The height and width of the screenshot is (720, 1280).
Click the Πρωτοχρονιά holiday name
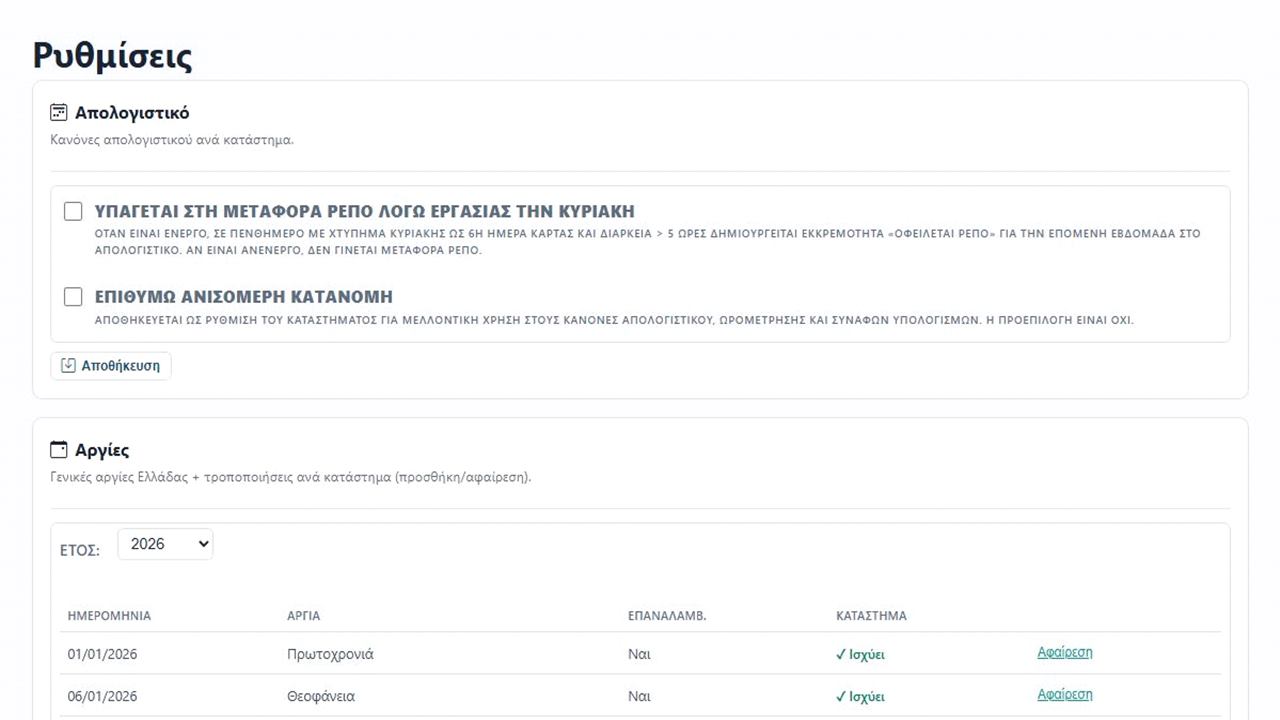[x=330, y=654]
